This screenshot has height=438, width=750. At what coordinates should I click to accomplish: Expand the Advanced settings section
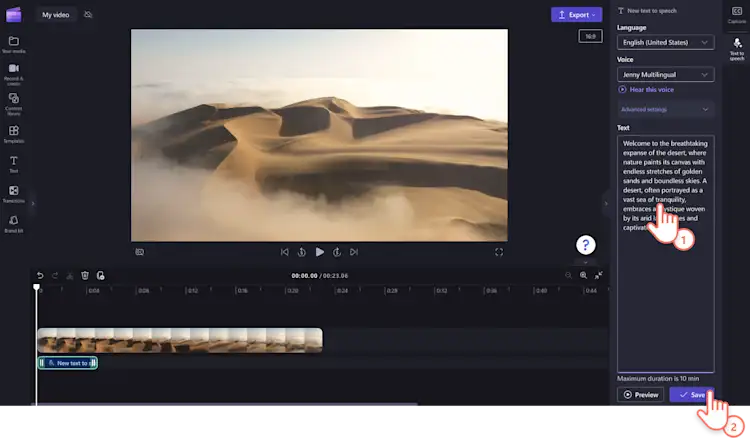[x=665, y=110]
